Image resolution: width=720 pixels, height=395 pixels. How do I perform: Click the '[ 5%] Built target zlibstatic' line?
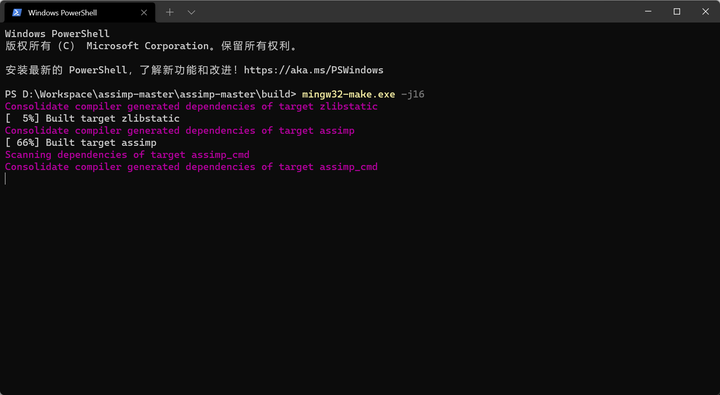[92, 118]
